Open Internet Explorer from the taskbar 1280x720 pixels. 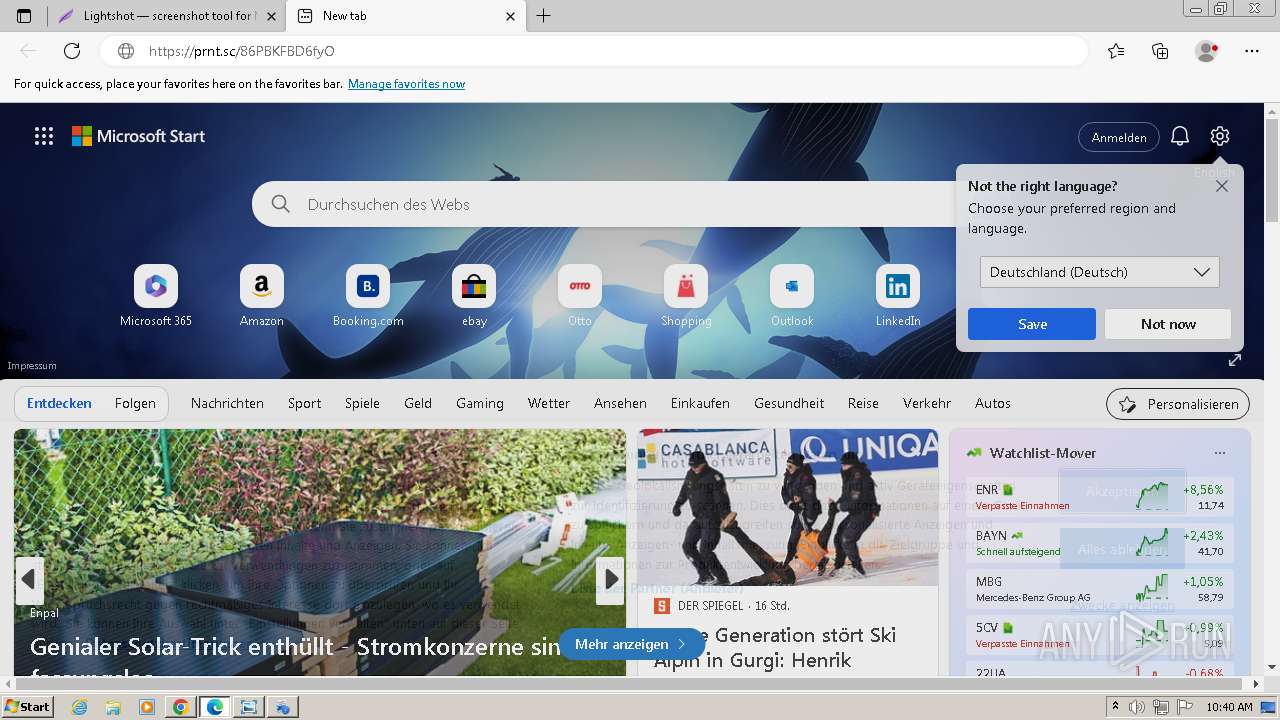point(79,707)
